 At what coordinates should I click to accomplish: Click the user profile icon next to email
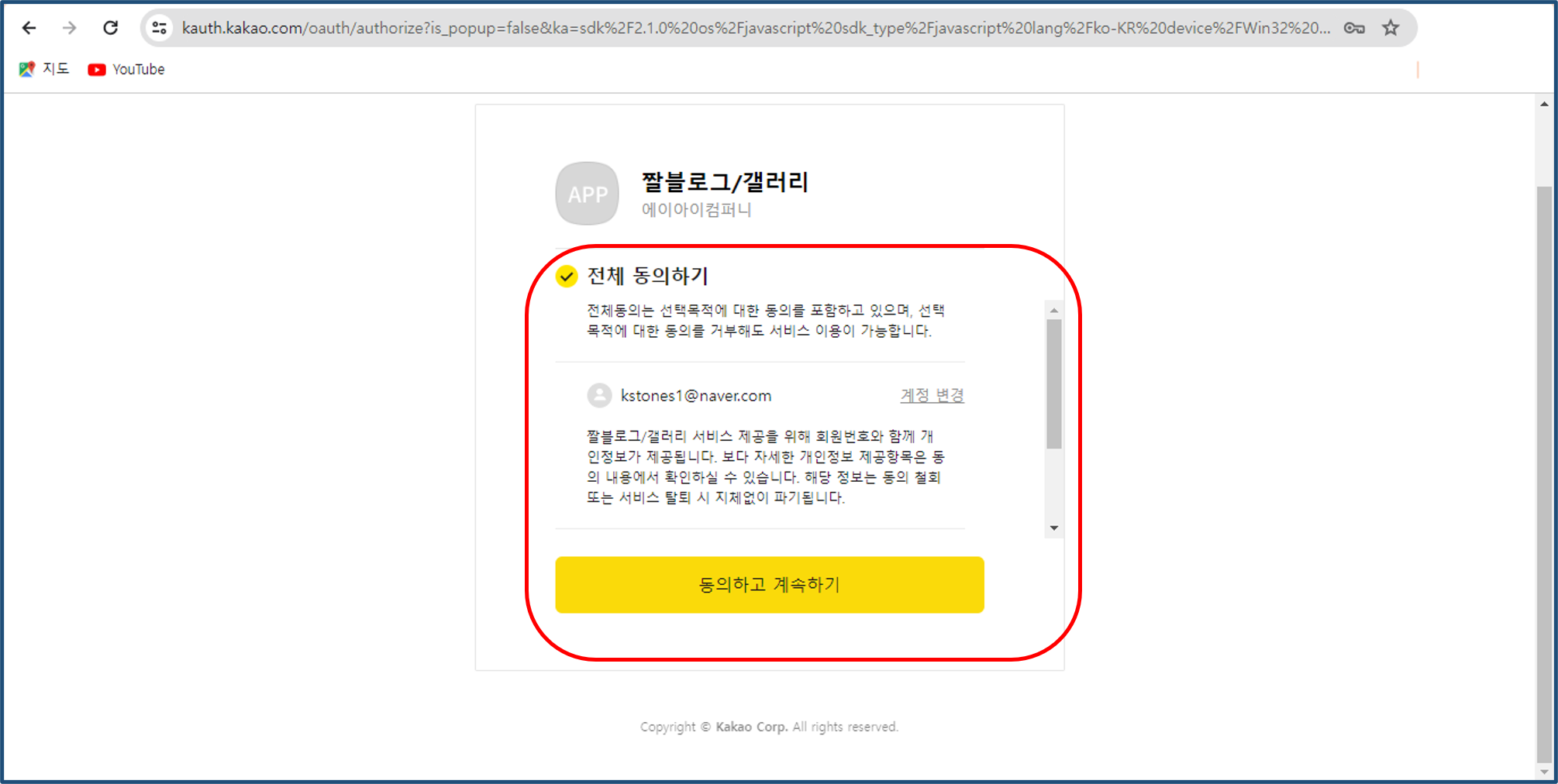[598, 395]
